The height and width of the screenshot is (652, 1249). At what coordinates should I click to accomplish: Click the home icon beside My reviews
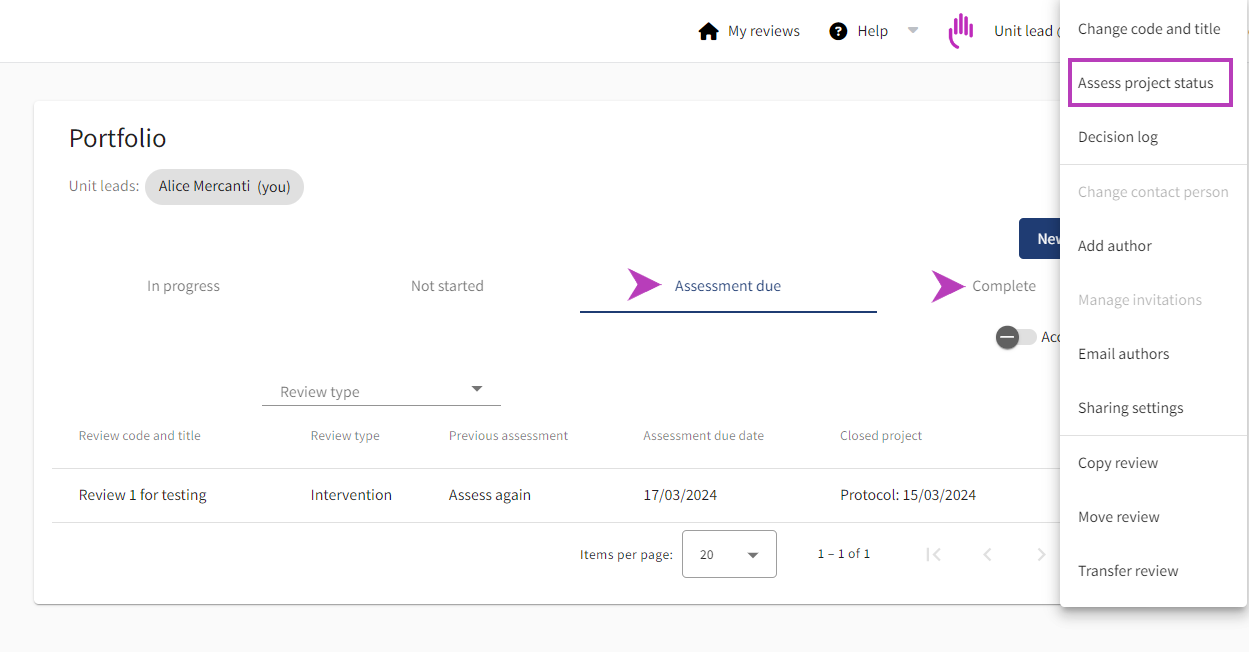tap(708, 31)
